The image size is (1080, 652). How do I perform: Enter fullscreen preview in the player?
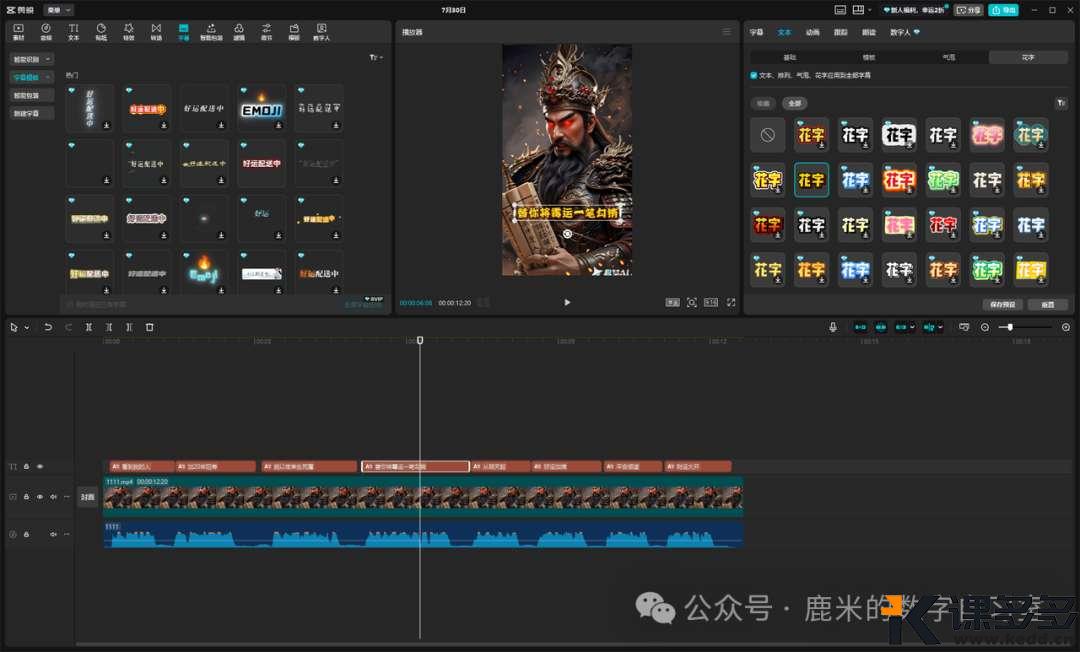point(731,302)
